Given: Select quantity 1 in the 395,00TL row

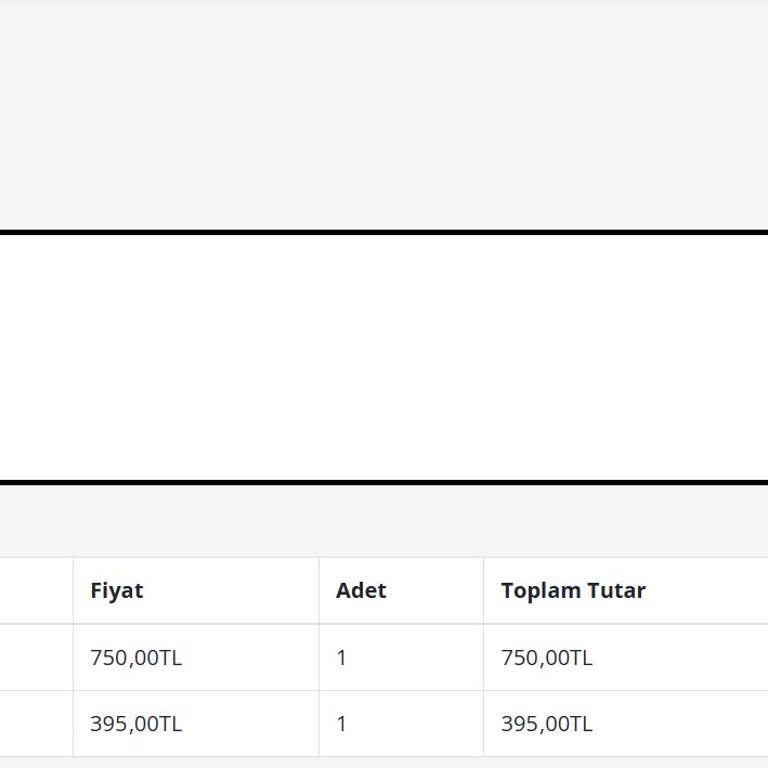Looking at the screenshot, I should [x=342, y=723].
